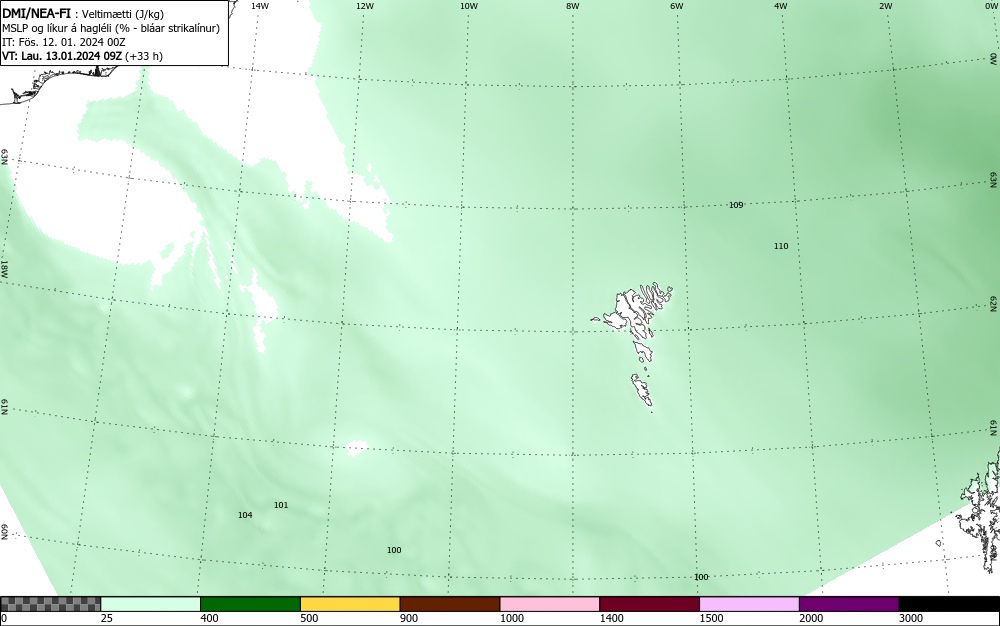The height and width of the screenshot is (626, 1000).
Task: Click the legend value label 400
Action: pyautogui.click(x=209, y=618)
